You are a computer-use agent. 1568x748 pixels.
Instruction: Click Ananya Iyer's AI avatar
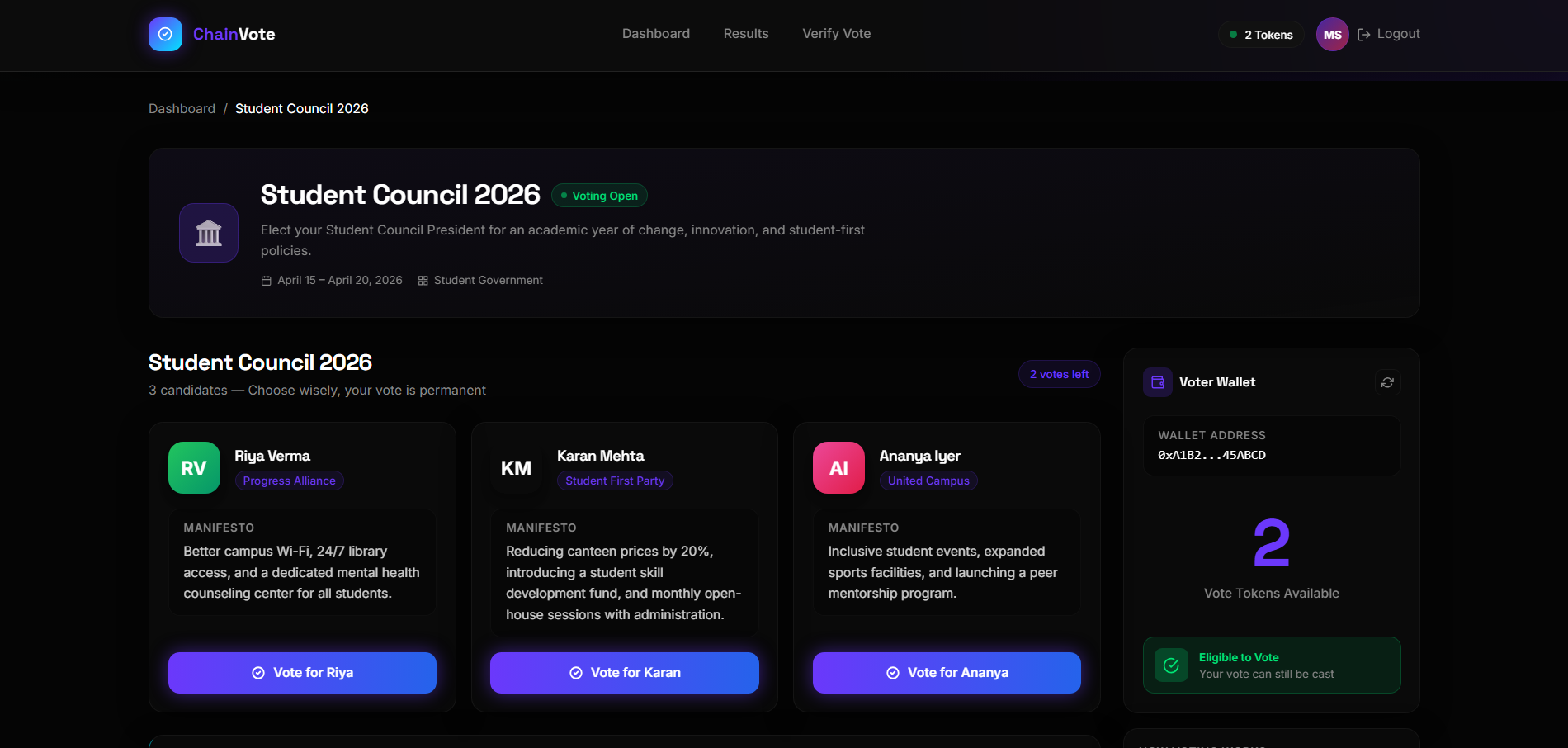pos(838,468)
